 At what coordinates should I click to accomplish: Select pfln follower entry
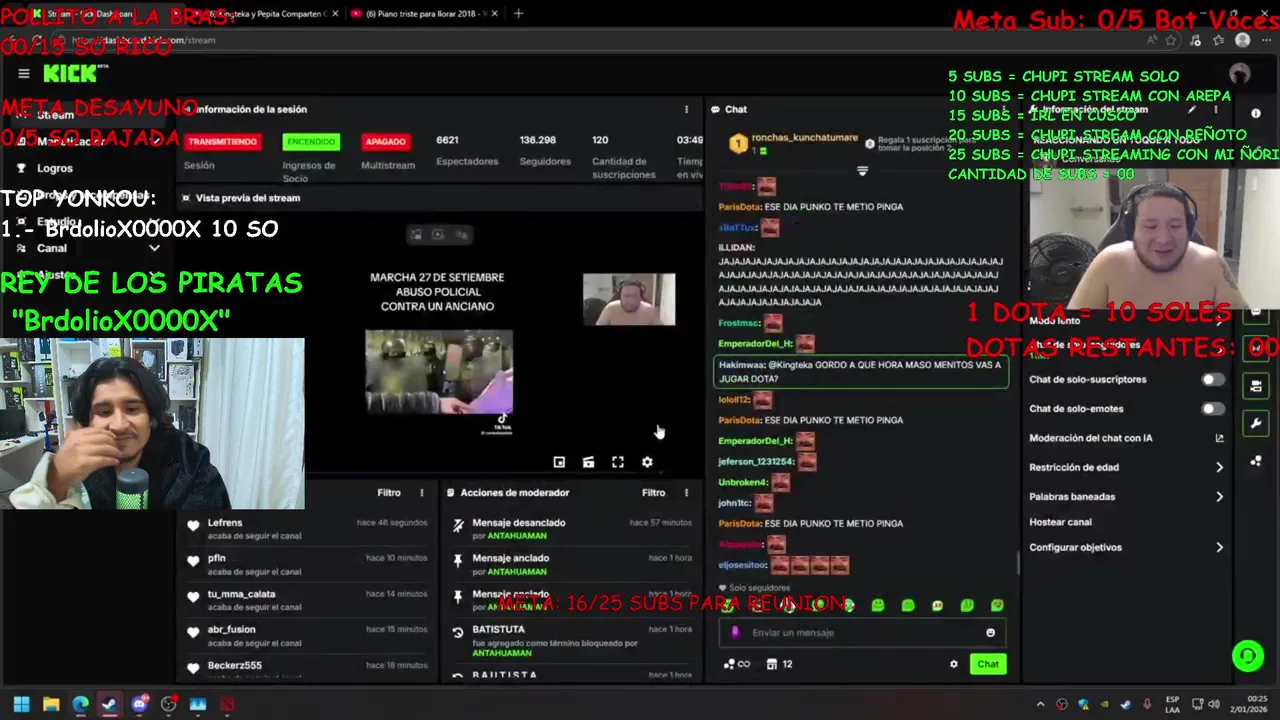[306, 564]
